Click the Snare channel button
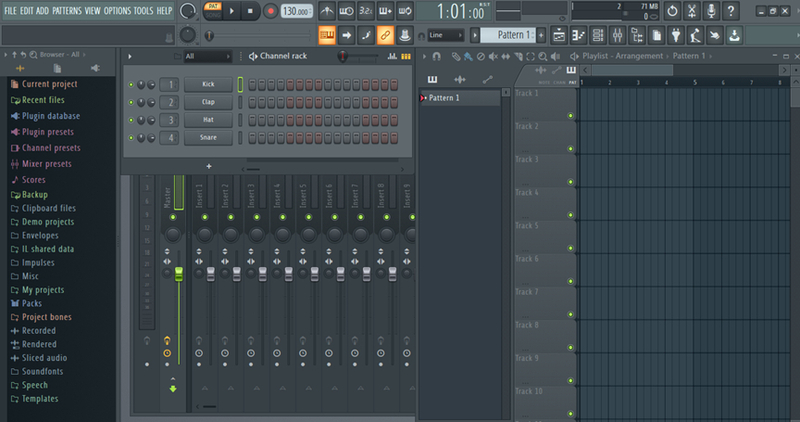Viewport: 800px width, 422px height. [x=208, y=138]
